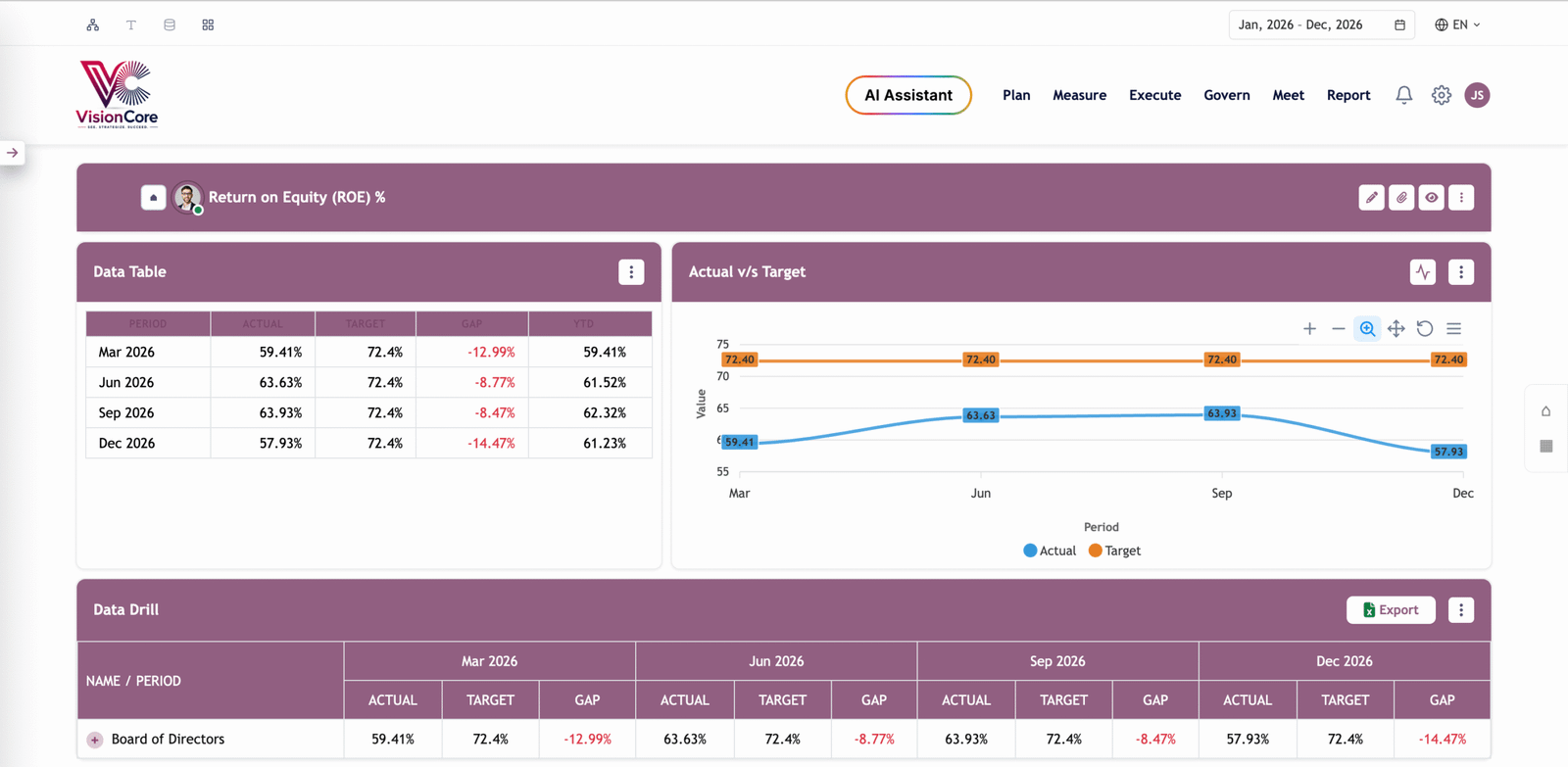
Task: Reset the chart zoom
Action: click(x=1425, y=329)
